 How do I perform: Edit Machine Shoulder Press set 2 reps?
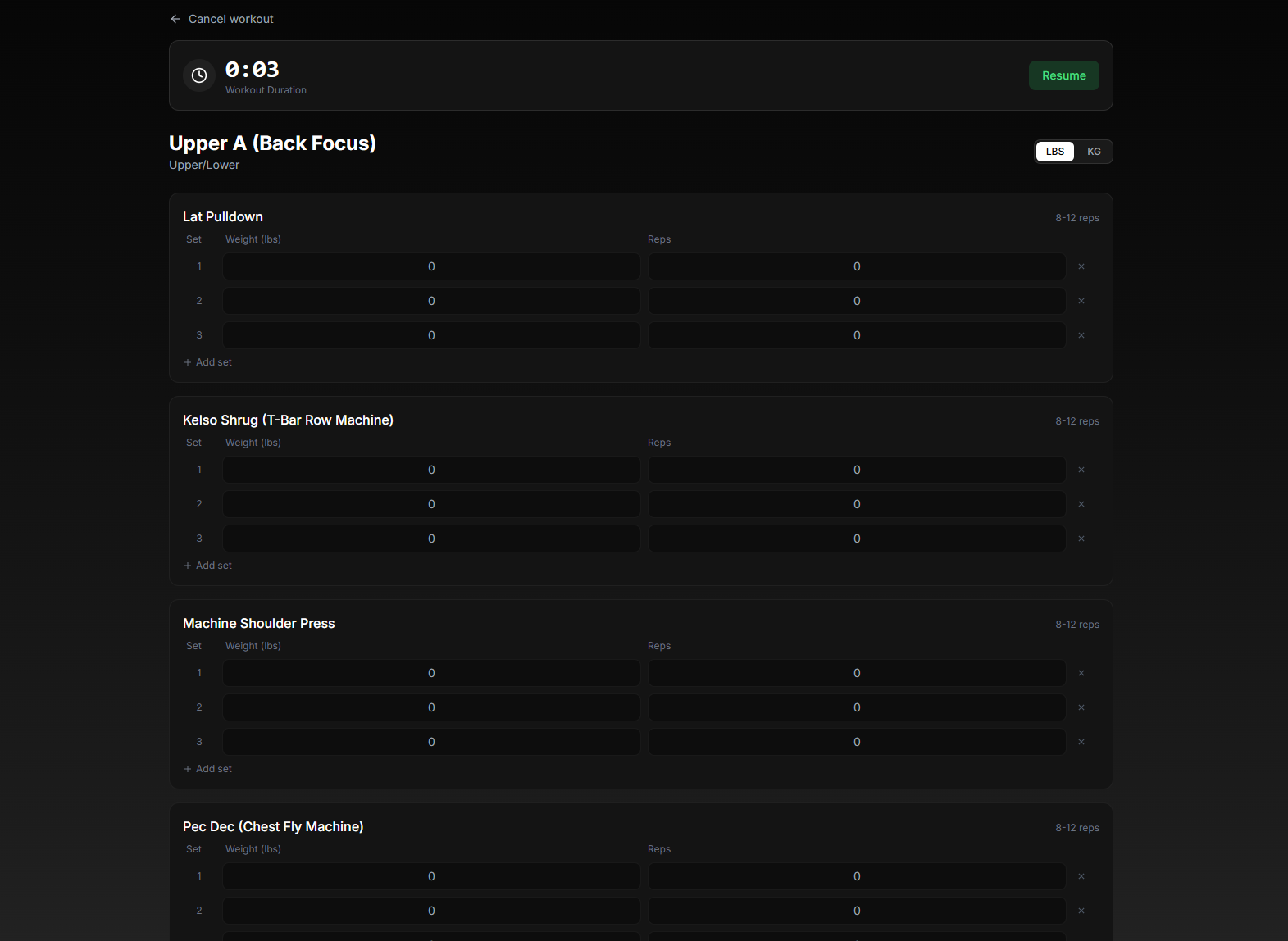[857, 707]
